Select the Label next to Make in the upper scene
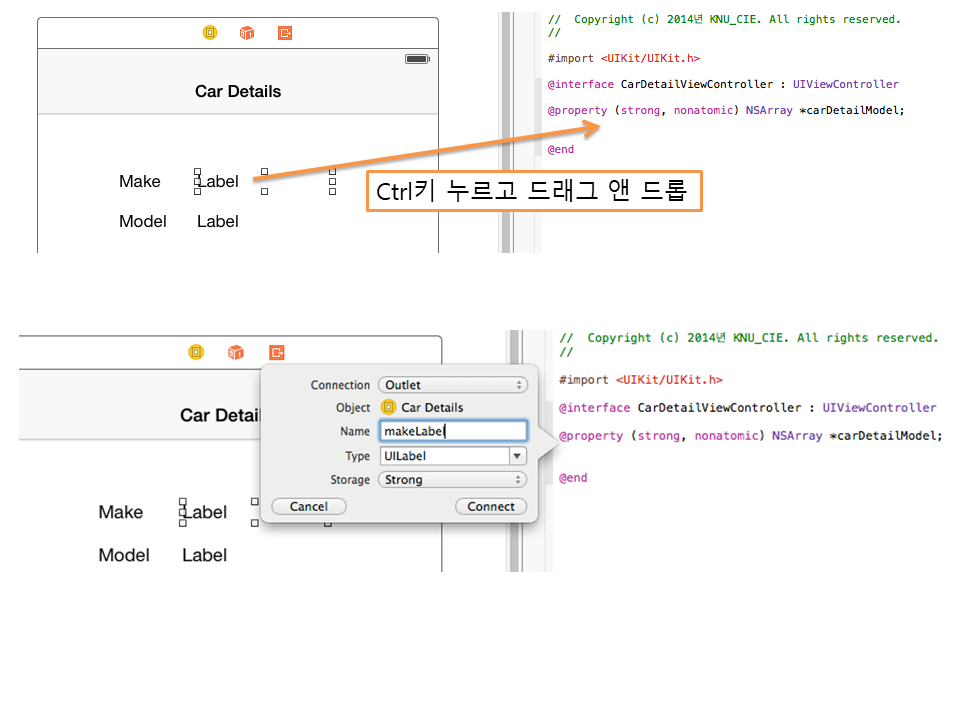The height and width of the screenshot is (720, 960). [x=218, y=181]
